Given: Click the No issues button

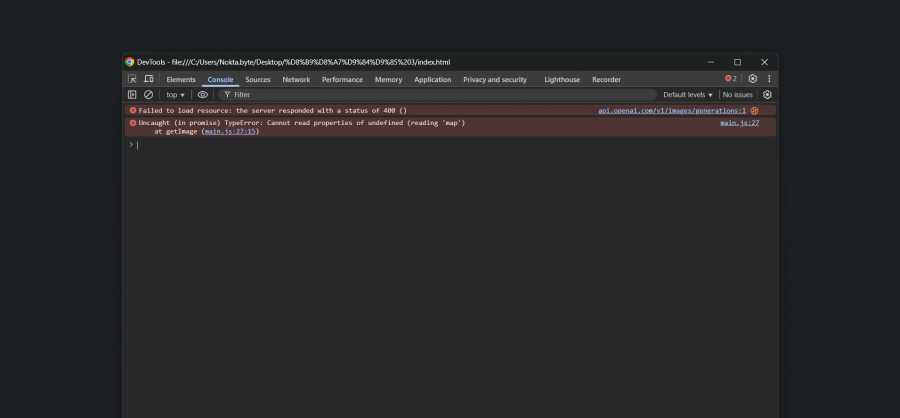Looking at the screenshot, I should 737,95.
